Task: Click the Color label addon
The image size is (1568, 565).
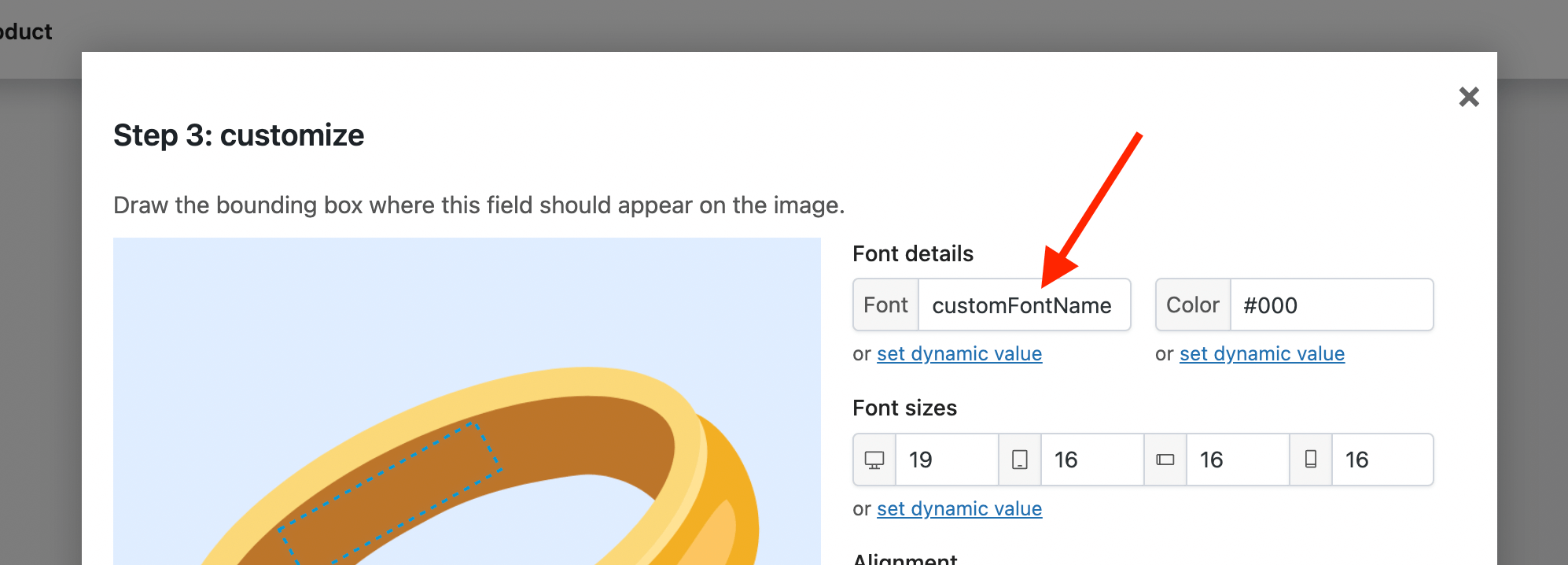Action: tap(1193, 305)
